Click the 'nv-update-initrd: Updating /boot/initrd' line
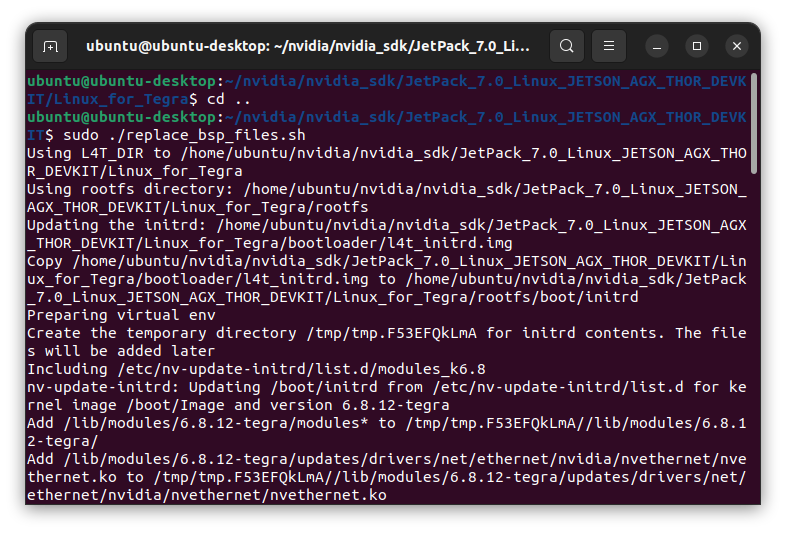 pos(387,388)
